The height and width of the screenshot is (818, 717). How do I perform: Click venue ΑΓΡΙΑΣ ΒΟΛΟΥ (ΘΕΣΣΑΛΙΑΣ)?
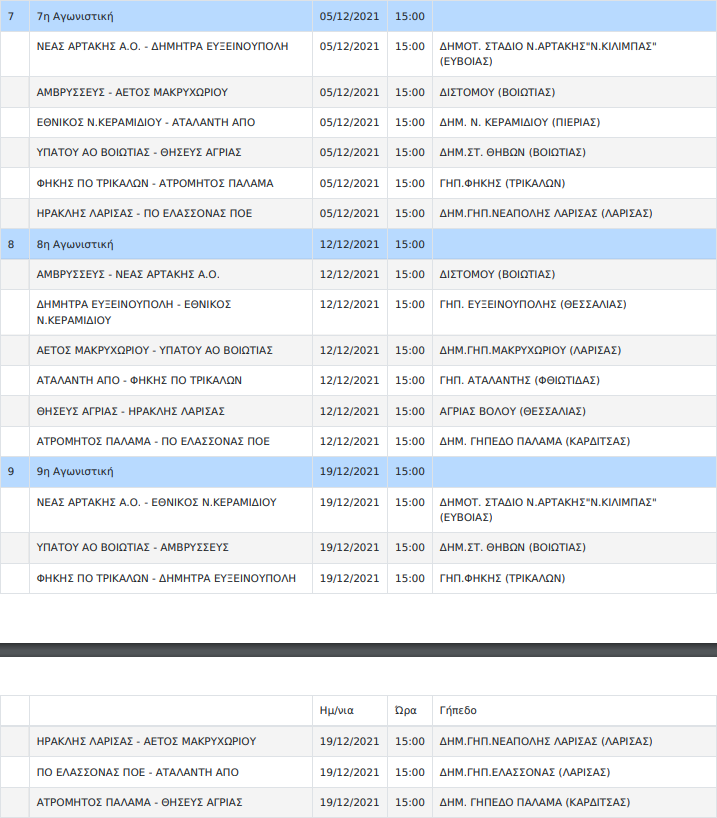(512, 411)
